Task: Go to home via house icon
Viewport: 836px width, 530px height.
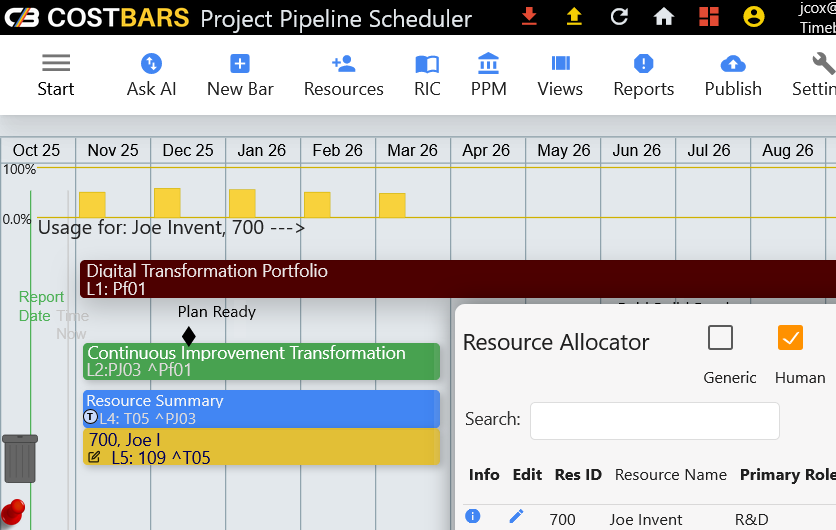Action: [x=663, y=17]
